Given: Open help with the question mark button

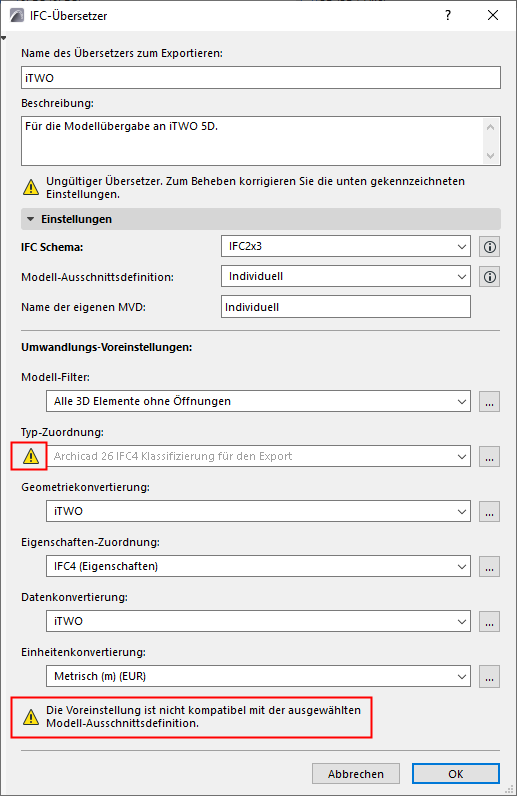Looking at the screenshot, I should pos(447,16).
